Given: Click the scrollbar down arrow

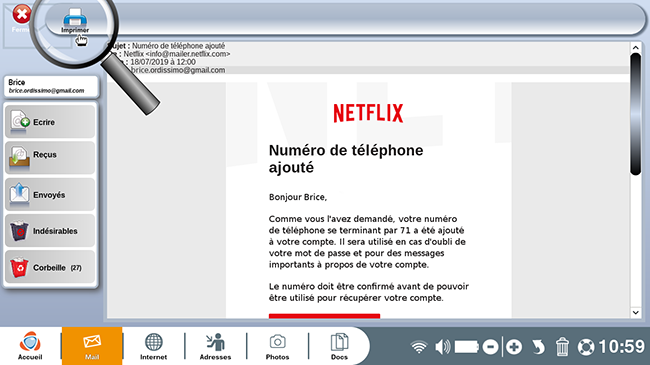Looking at the screenshot, I should click(x=635, y=312).
